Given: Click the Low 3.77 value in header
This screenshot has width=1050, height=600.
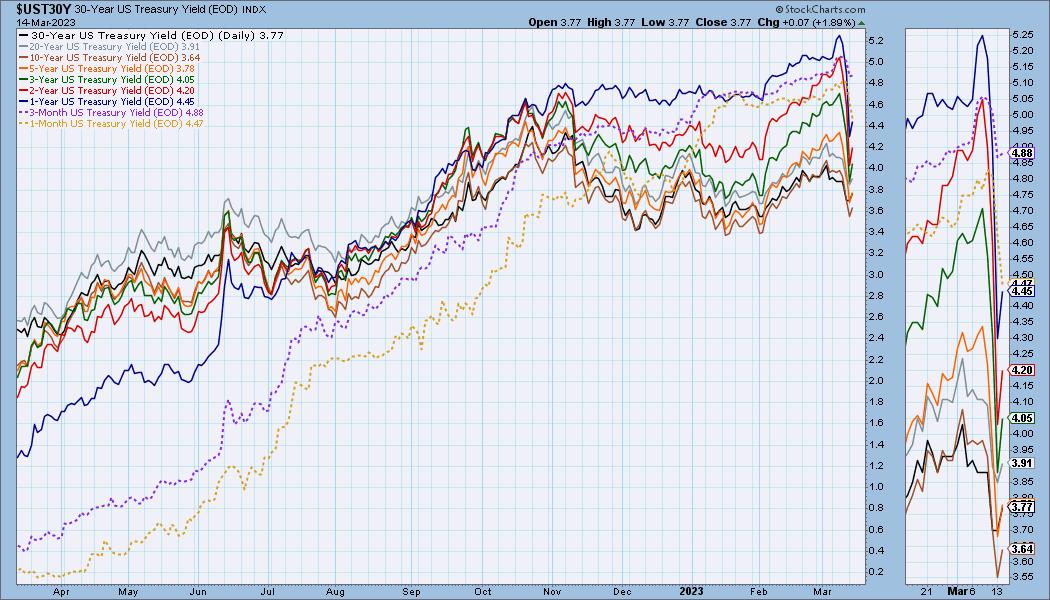Looking at the screenshot, I should (x=664, y=22).
